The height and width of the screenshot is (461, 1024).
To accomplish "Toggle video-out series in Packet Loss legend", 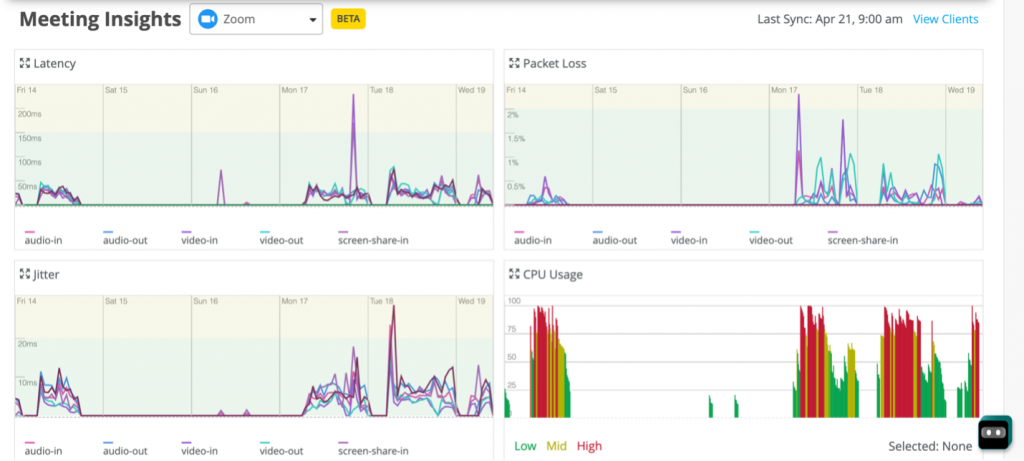I will tap(771, 240).
